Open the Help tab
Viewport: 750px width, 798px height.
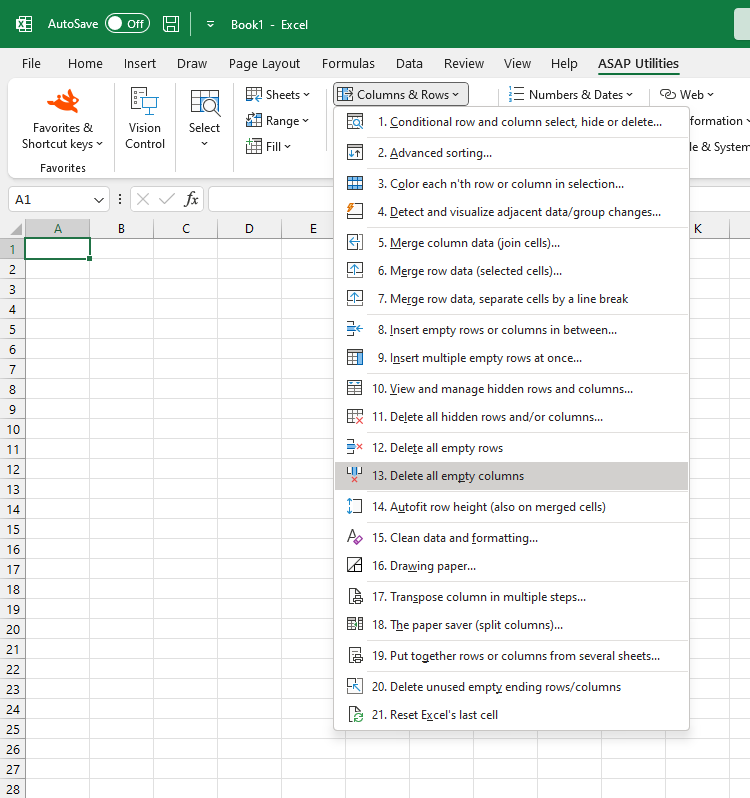[x=564, y=64]
